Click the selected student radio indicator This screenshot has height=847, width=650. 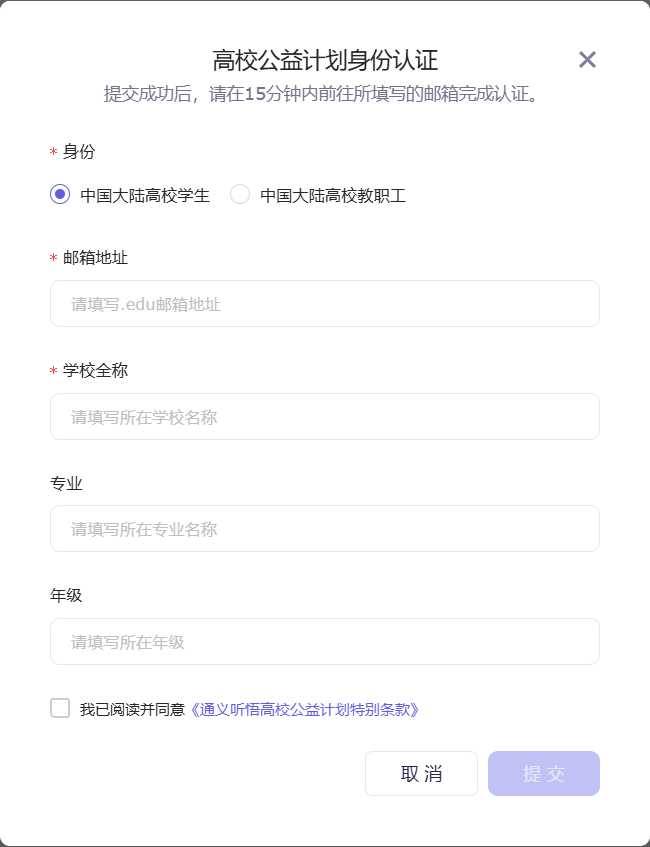60,196
